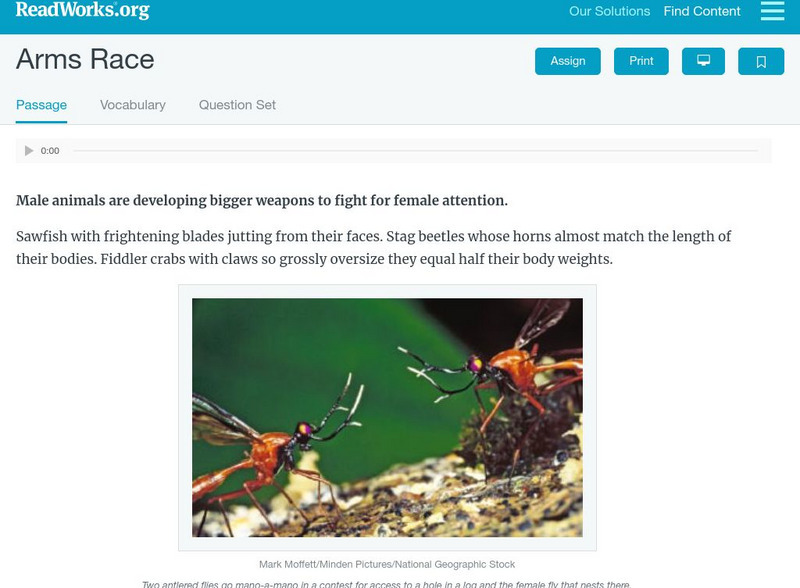
Task: Open the Find Content menu
Action: [702, 11]
